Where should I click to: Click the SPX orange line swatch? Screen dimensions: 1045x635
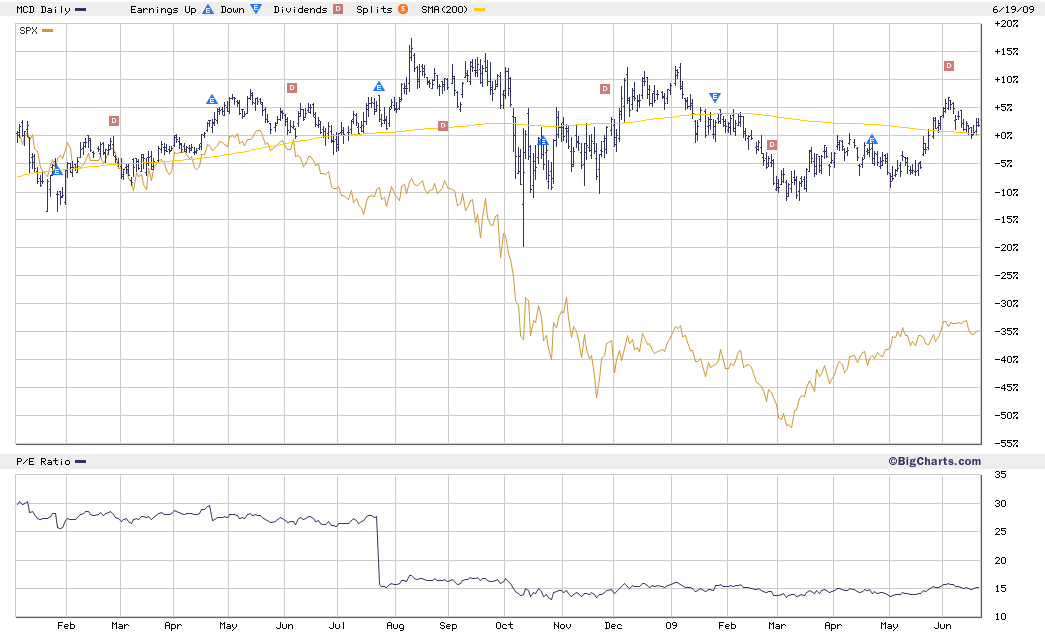click(47, 31)
